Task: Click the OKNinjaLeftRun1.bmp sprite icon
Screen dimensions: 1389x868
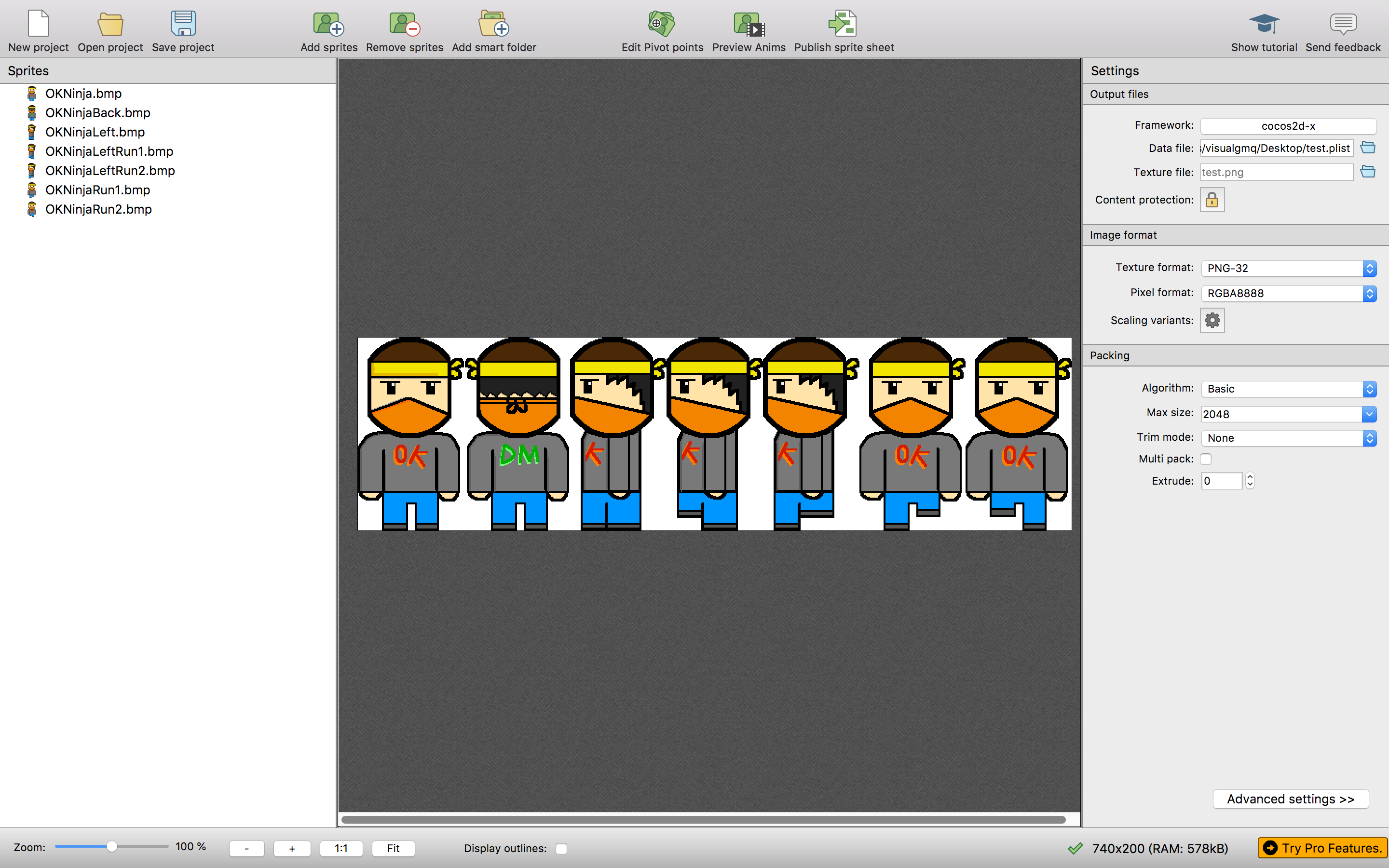Action: click(x=32, y=151)
